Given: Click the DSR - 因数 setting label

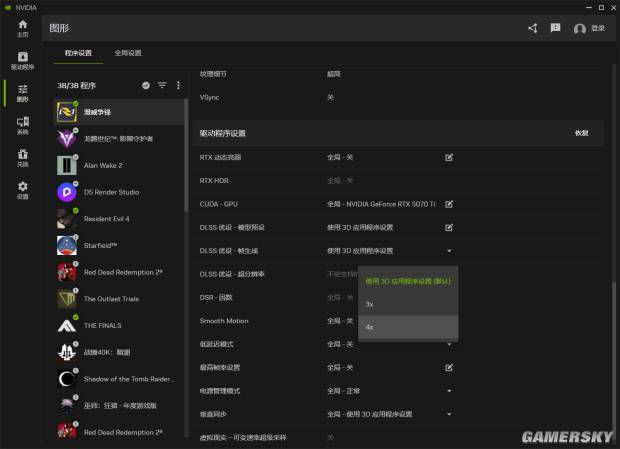Looking at the screenshot, I should pos(216,298).
